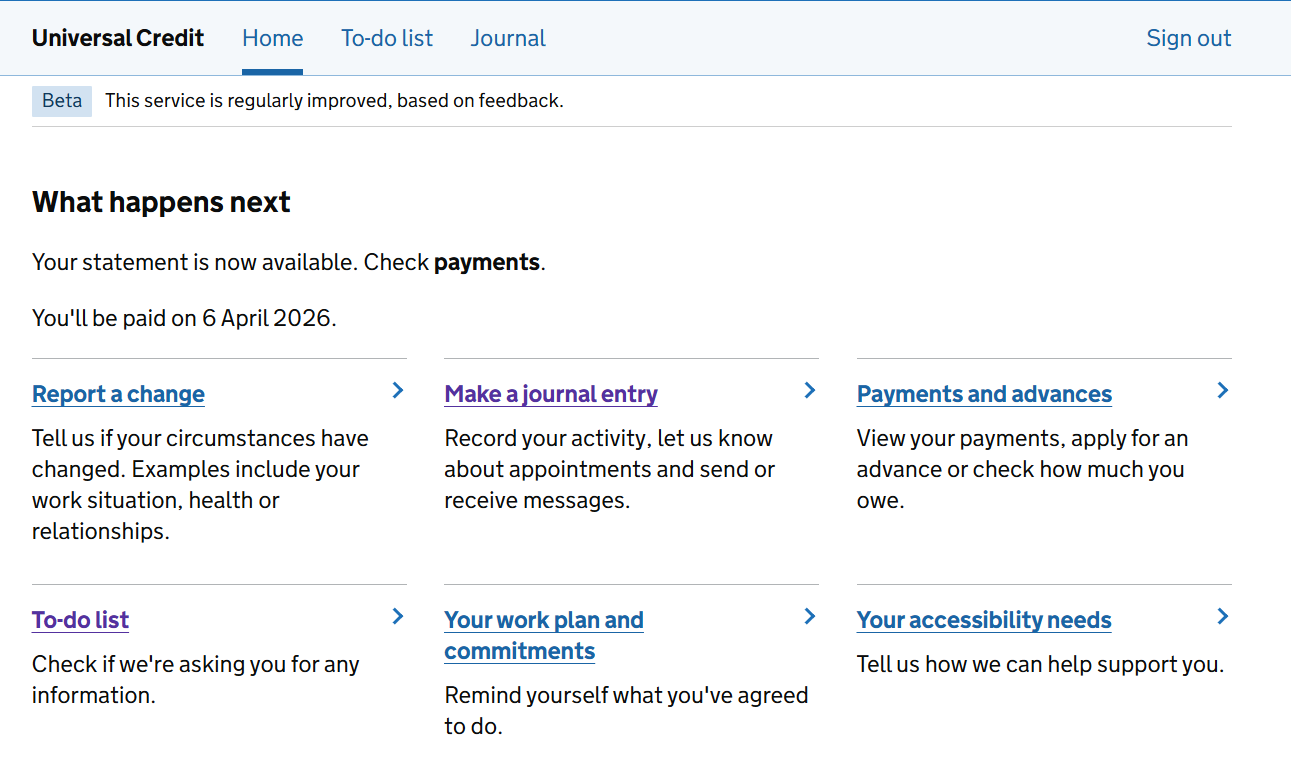Open the To-do list card heading link
This screenshot has height=763, width=1291.
(x=80, y=620)
